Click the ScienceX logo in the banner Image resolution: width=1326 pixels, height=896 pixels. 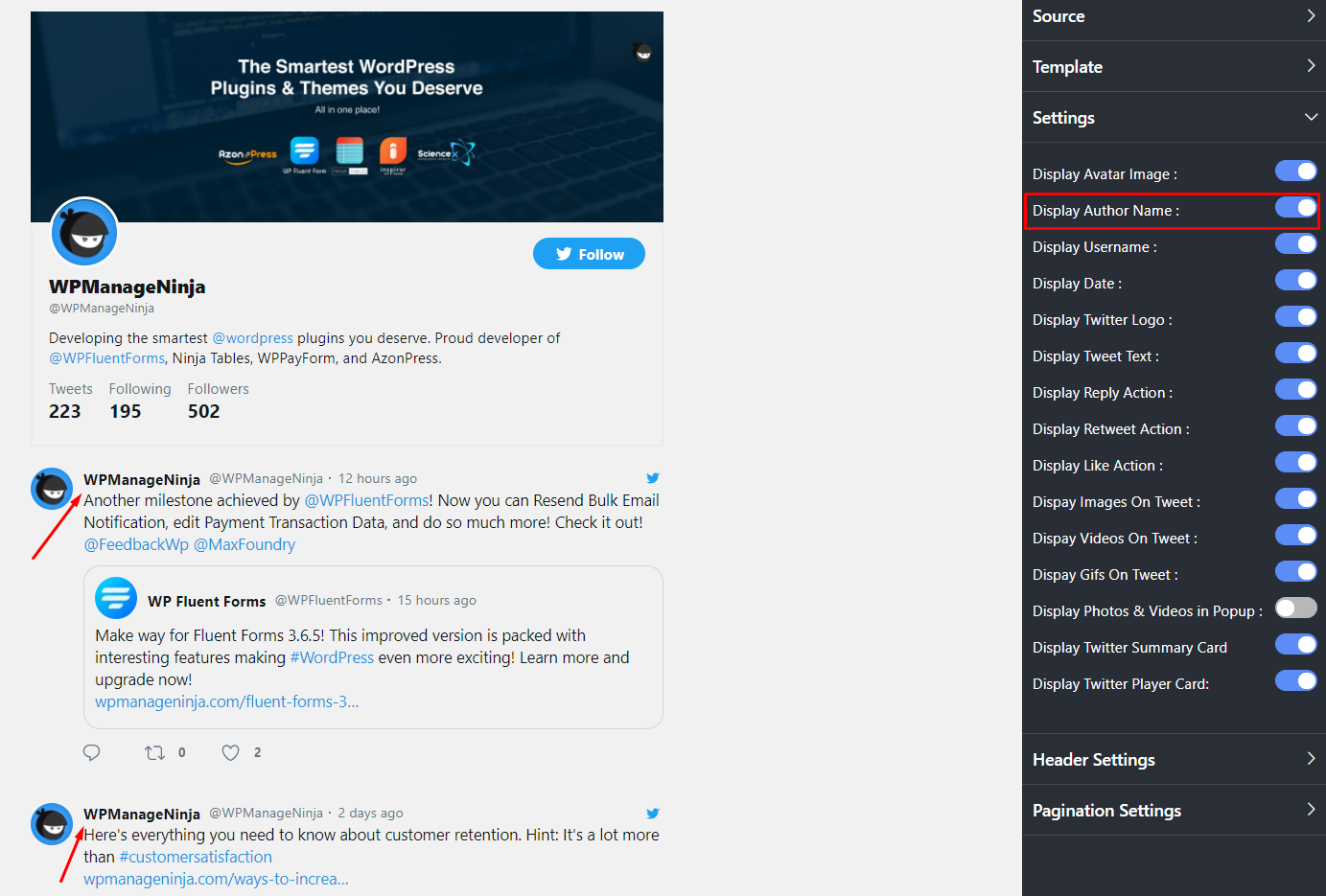[x=446, y=153]
